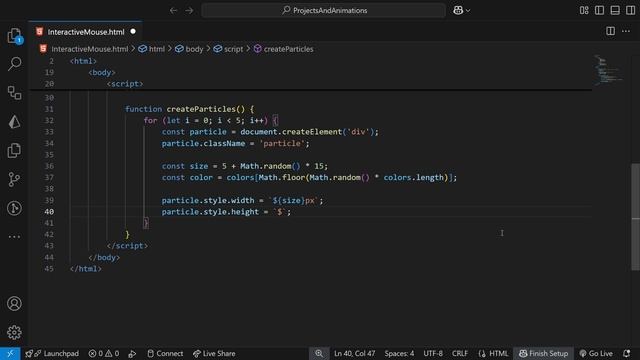The image size is (640, 360).
Task: Start the server with Go Live
Action: point(596,353)
